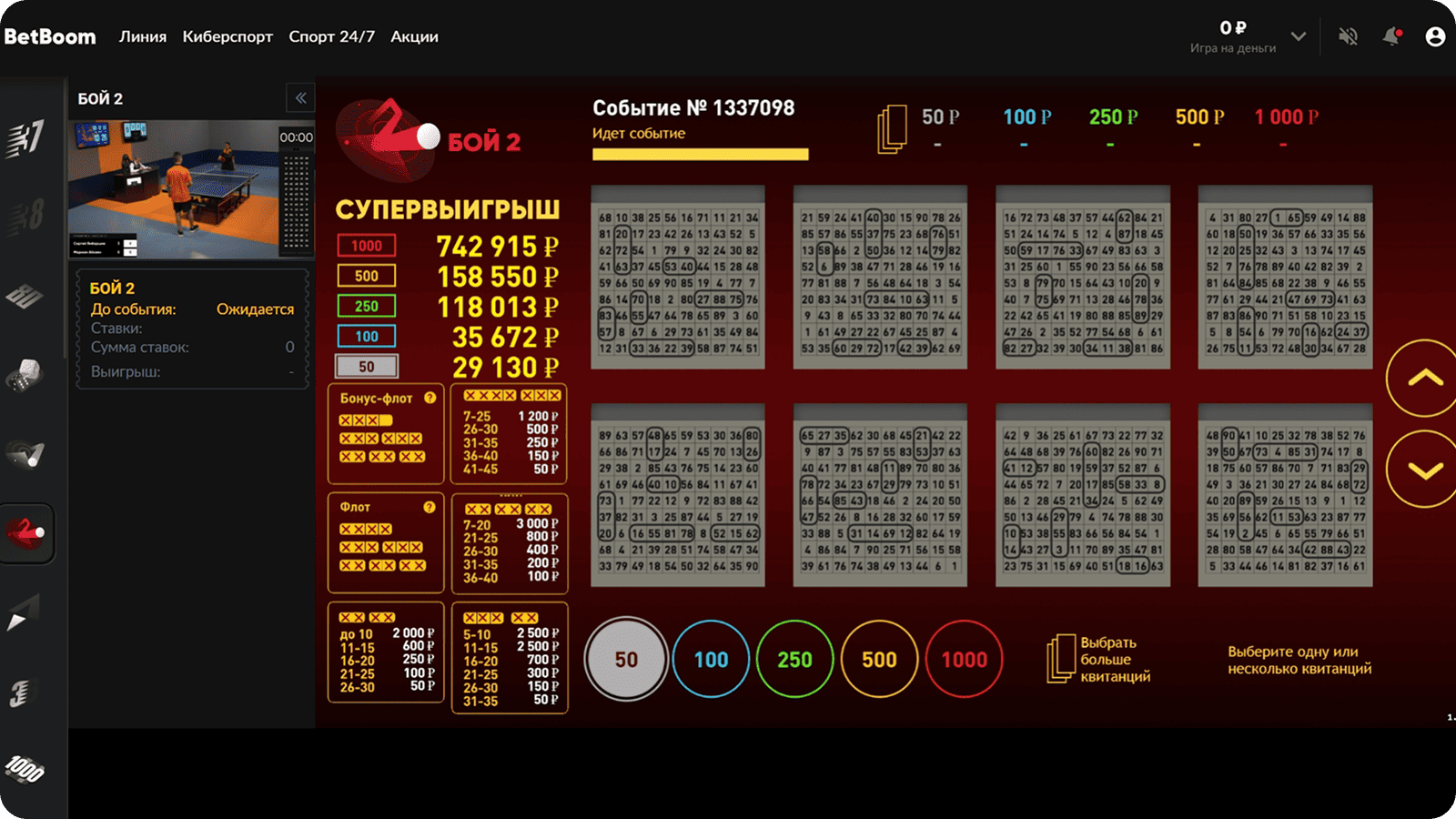Click Выбрать больше квитанций

tap(1099, 660)
